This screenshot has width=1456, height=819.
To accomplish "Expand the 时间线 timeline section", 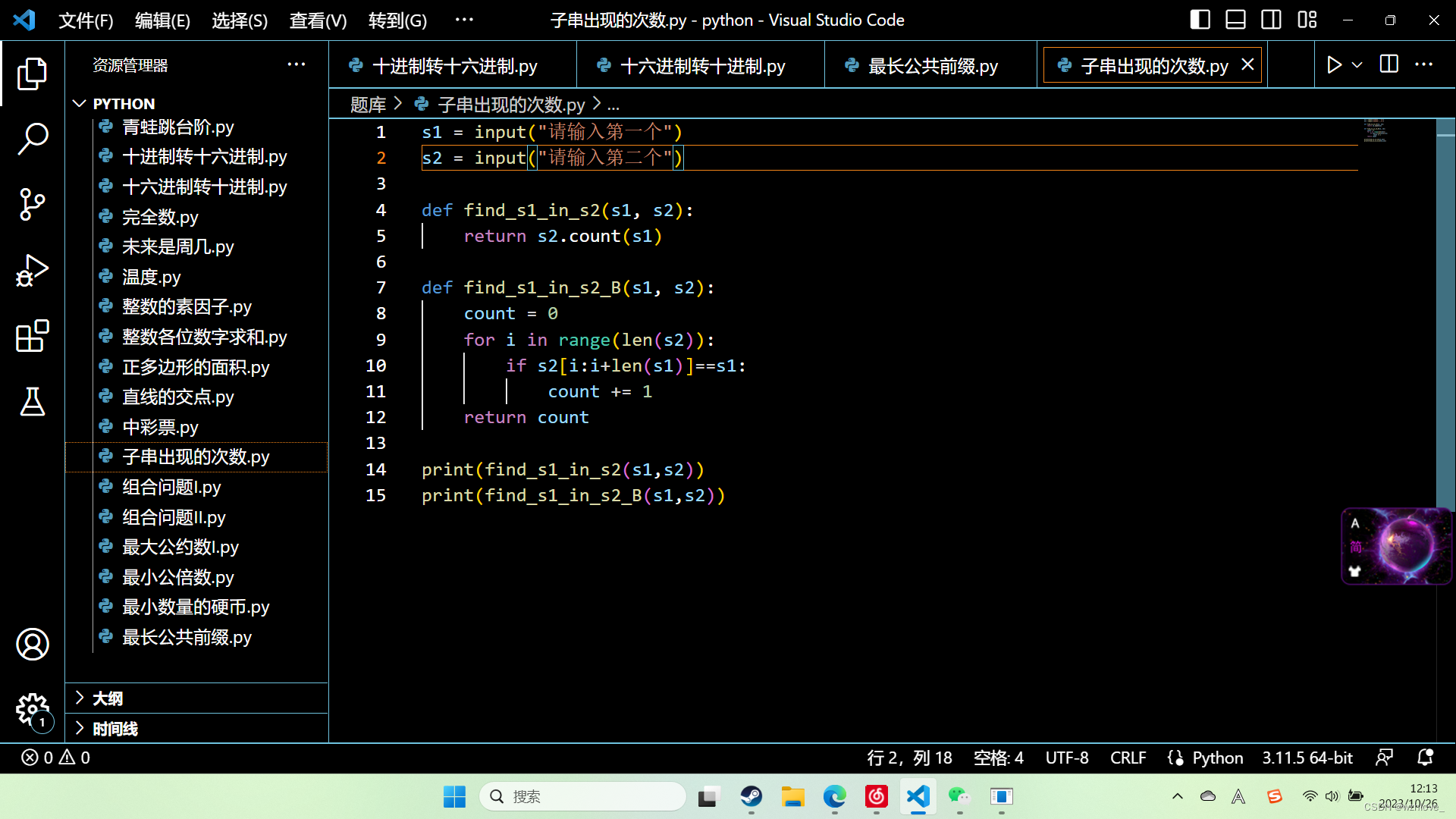I will pos(196,729).
